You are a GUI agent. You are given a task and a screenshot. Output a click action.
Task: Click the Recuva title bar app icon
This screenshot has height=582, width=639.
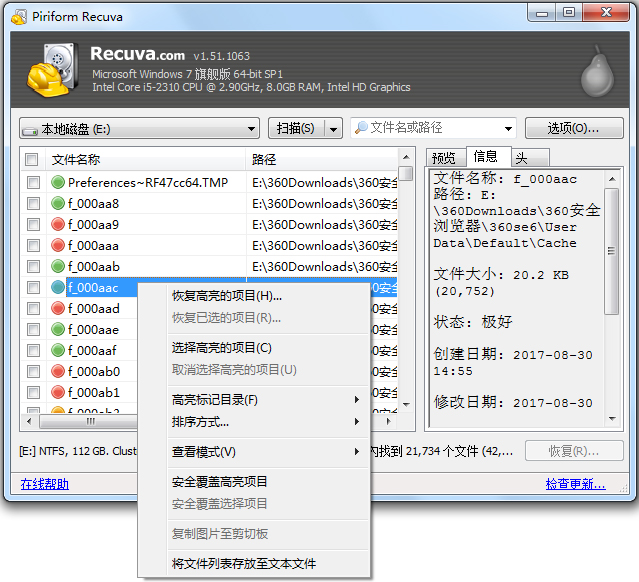coord(19,17)
